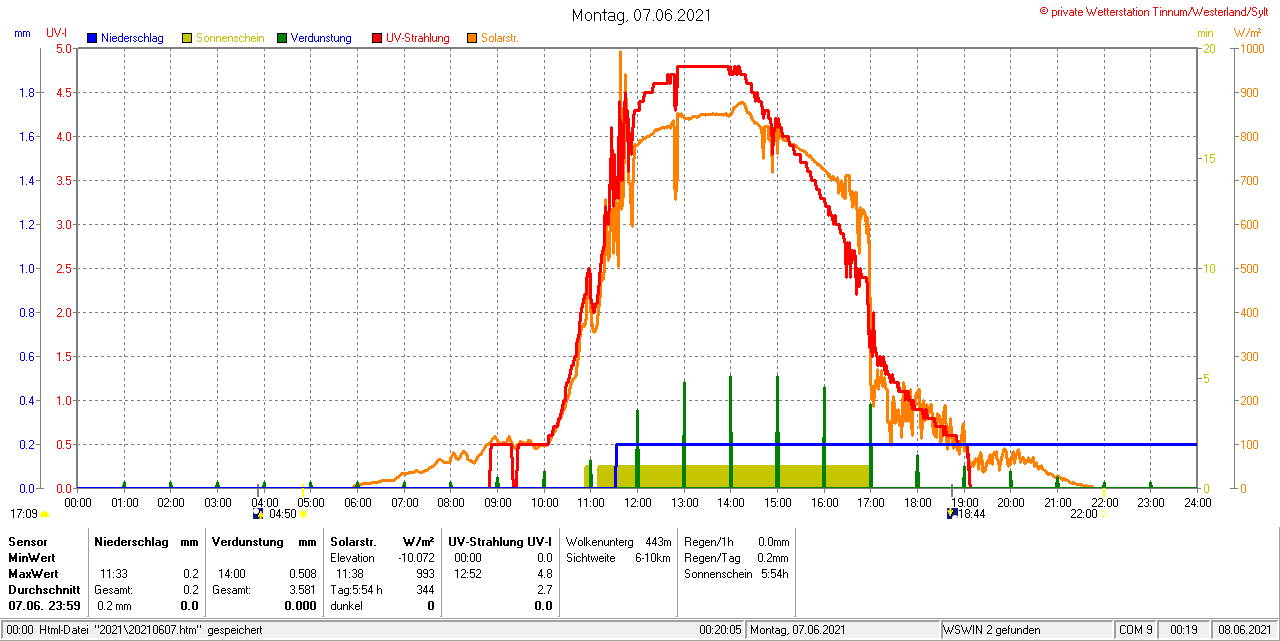1280x641 pixels.
Task: Click the dunkel label in Solarstr. column
Action: click(346, 606)
